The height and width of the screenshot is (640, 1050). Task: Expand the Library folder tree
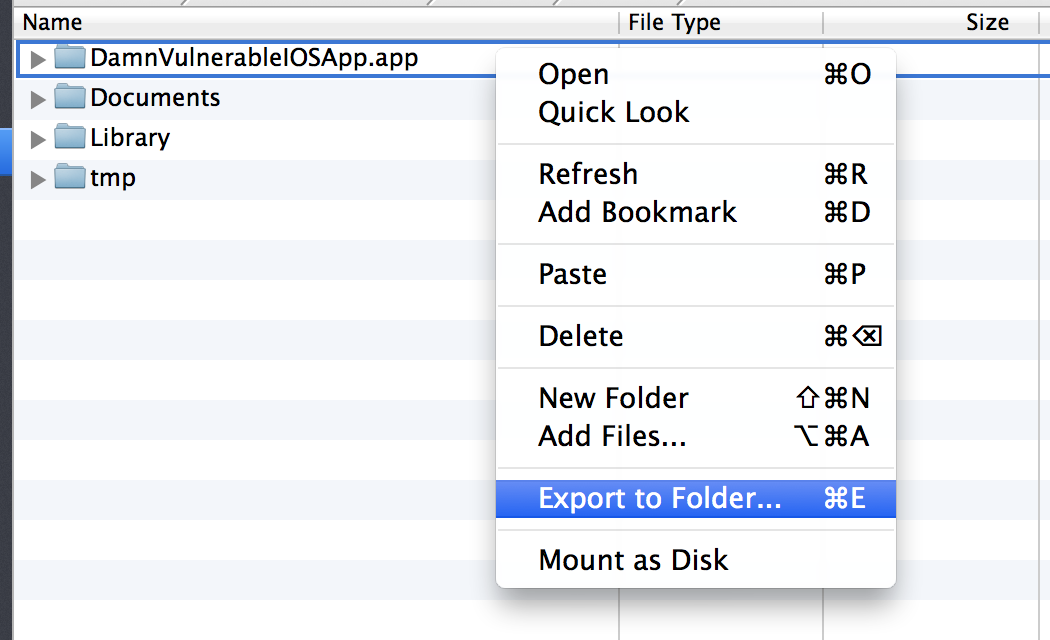click(x=38, y=139)
